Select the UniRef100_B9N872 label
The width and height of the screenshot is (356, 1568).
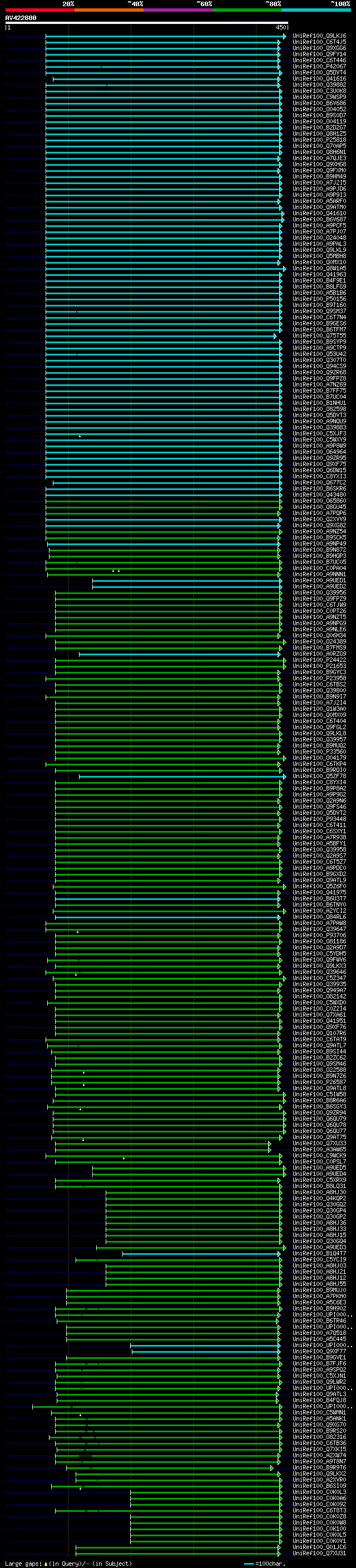[319, 550]
